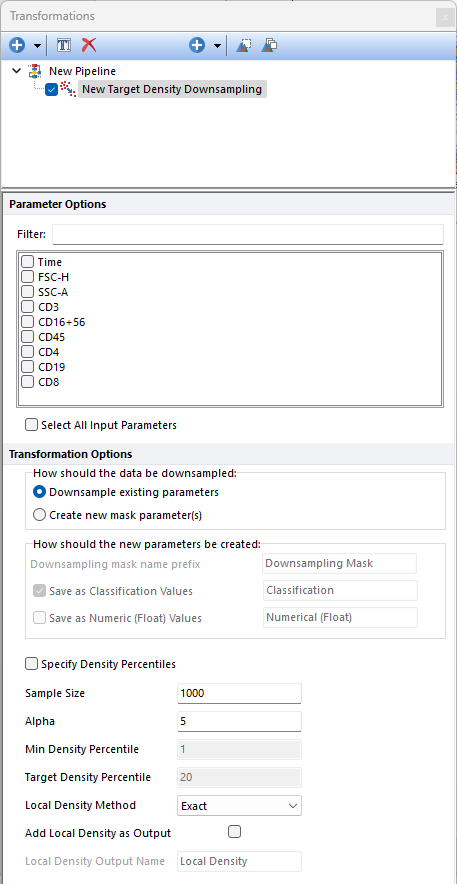This screenshot has height=884, width=457.
Task: Collapse the New Pipeline tree node
Action: (16, 71)
